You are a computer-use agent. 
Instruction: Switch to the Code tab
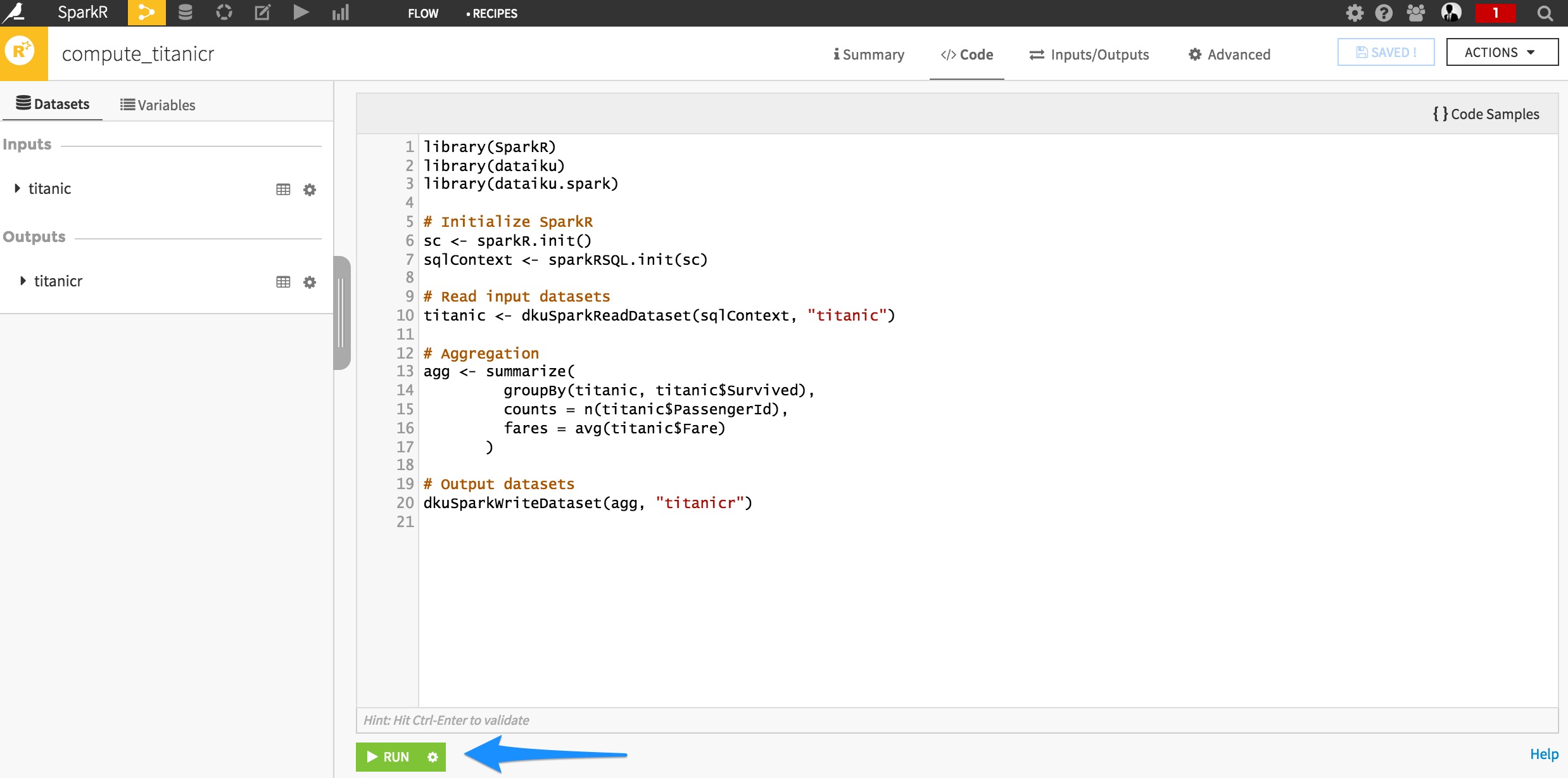pos(967,54)
